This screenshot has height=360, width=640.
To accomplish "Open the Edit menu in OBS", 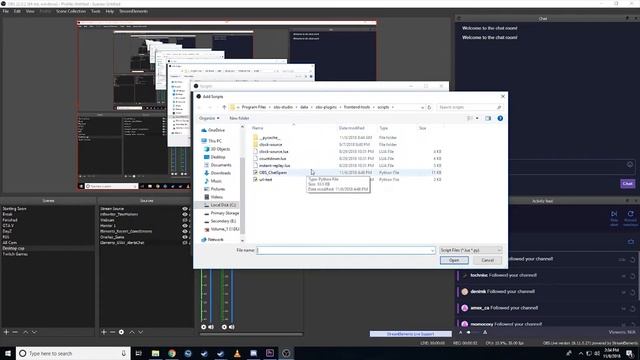I will point(17,11).
